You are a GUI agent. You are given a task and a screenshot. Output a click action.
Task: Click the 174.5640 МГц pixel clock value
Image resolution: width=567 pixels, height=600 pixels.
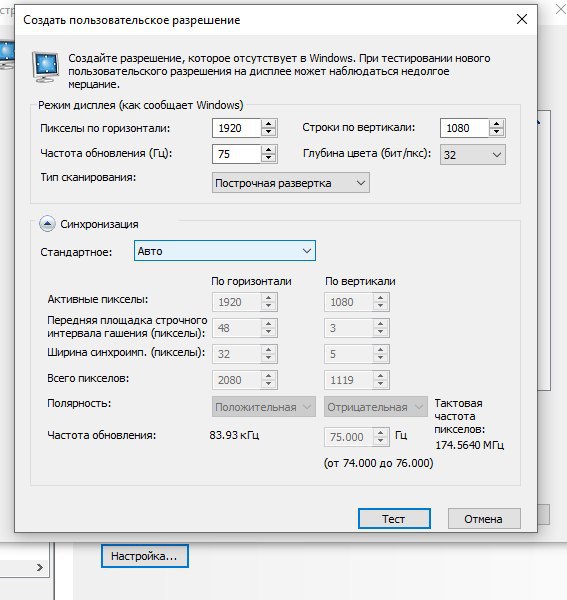469,445
